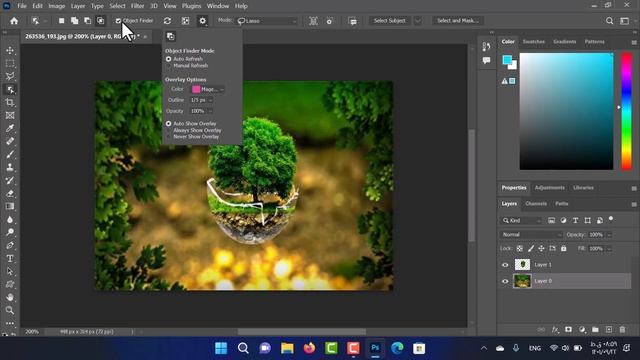Click the Show All Objects icon
The image size is (640, 360).
click(185, 21)
